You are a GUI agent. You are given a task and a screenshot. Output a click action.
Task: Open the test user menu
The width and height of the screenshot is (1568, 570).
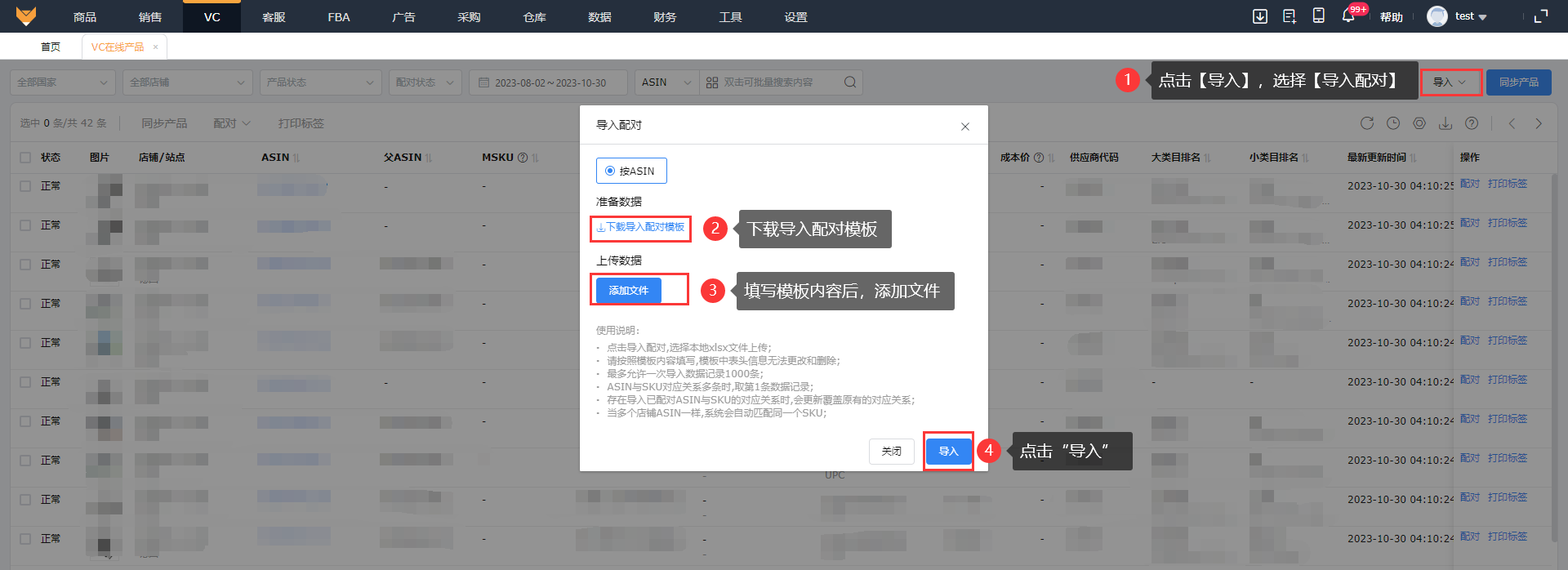click(1471, 16)
